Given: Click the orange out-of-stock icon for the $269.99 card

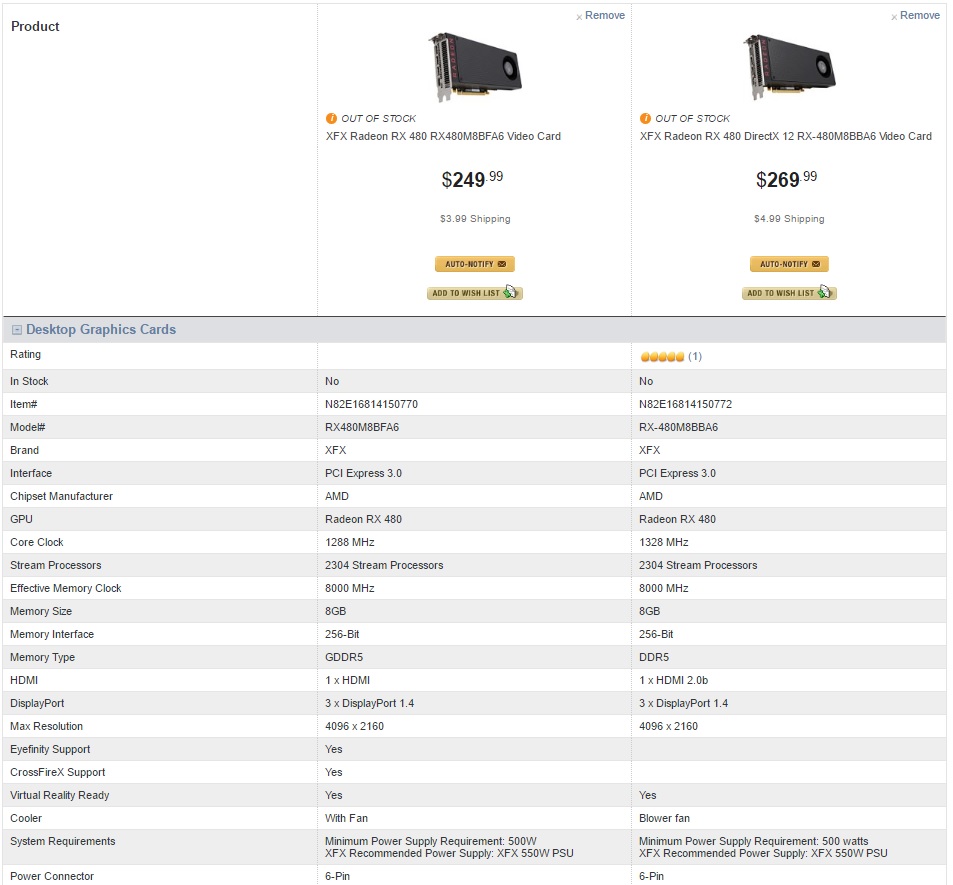Looking at the screenshot, I should [x=645, y=118].
